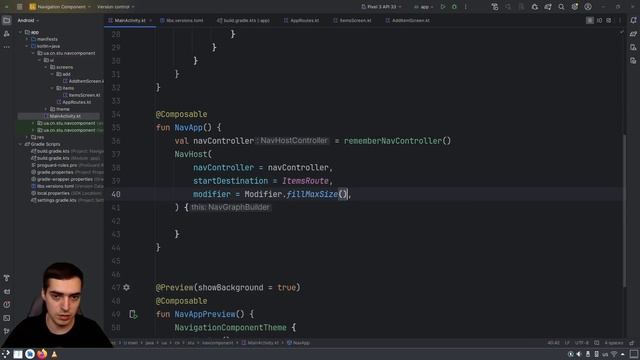Screen dimensions: 640x360
Task: Open the user account profile icon
Action: pos(588,7)
